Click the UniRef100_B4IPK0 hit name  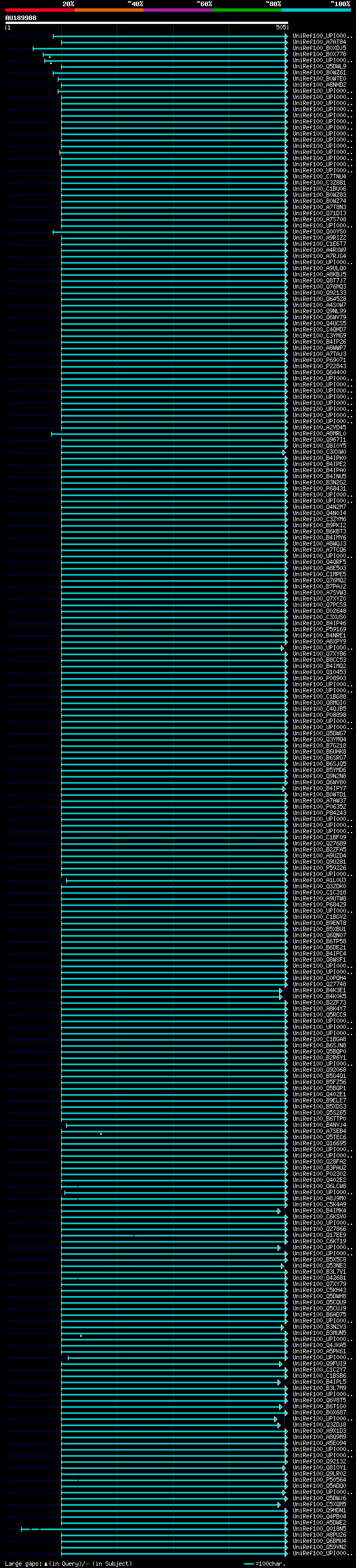coord(319,458)
